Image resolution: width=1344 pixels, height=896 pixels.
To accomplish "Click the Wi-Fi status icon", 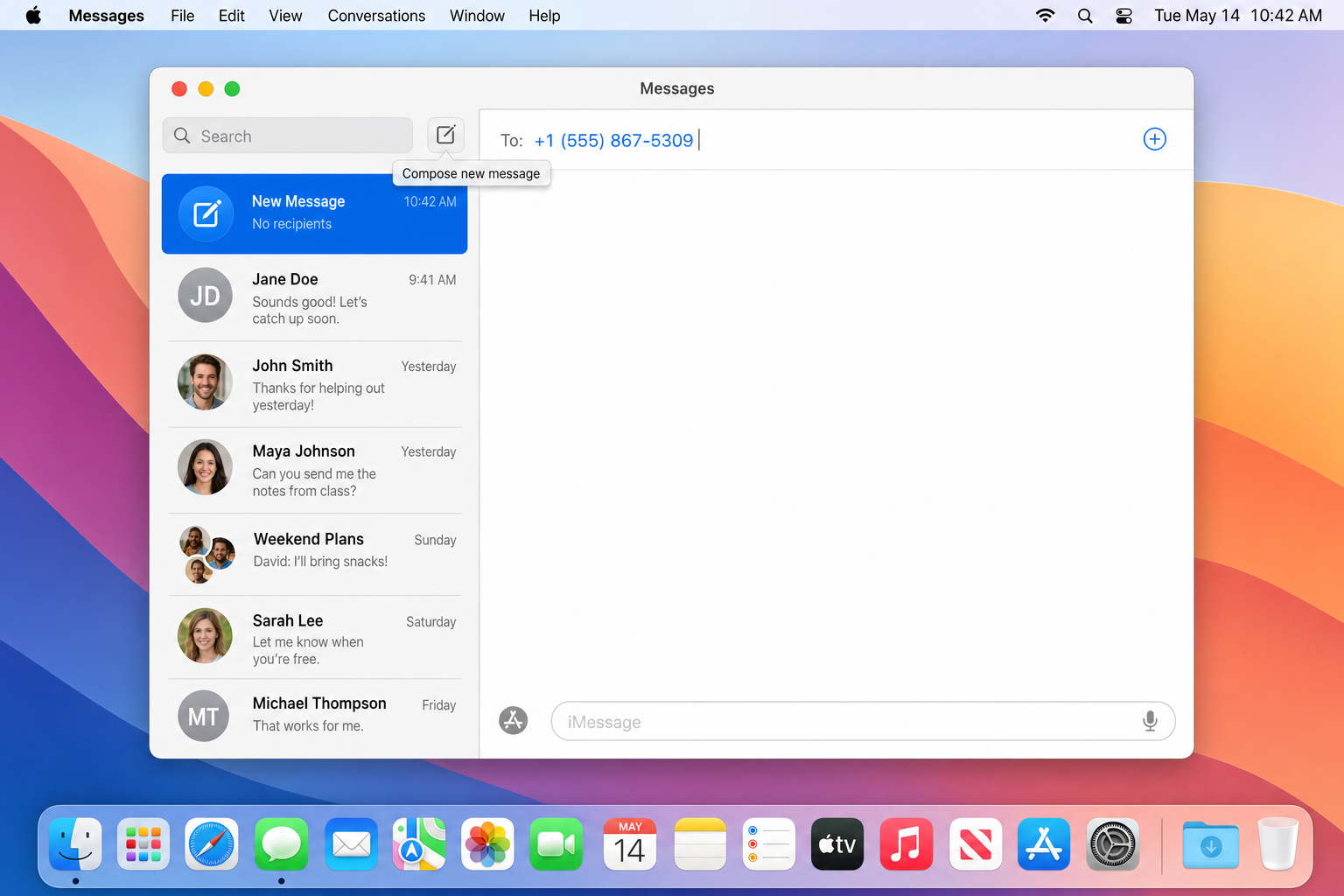I will (x=1045, y=16).
